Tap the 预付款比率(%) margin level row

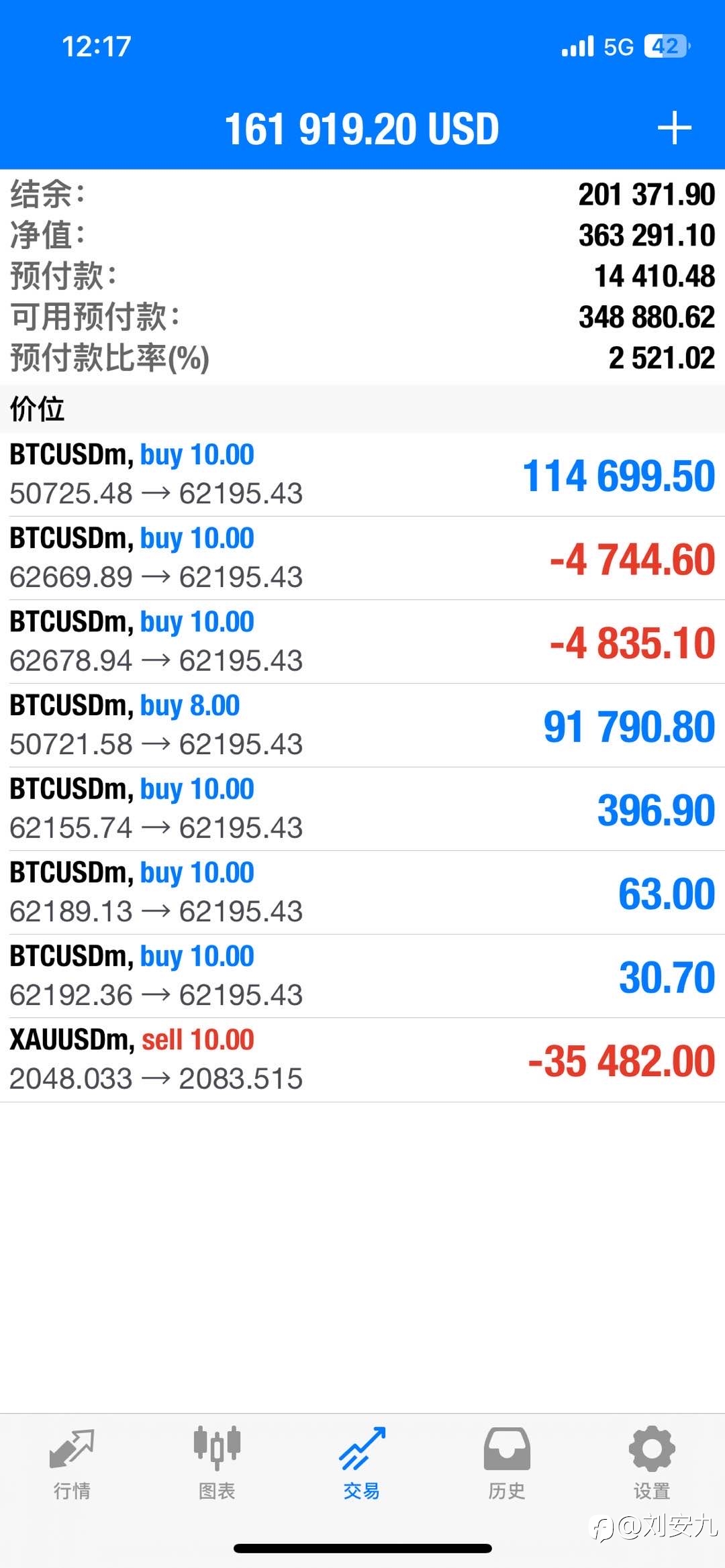(x=362, y=358)
